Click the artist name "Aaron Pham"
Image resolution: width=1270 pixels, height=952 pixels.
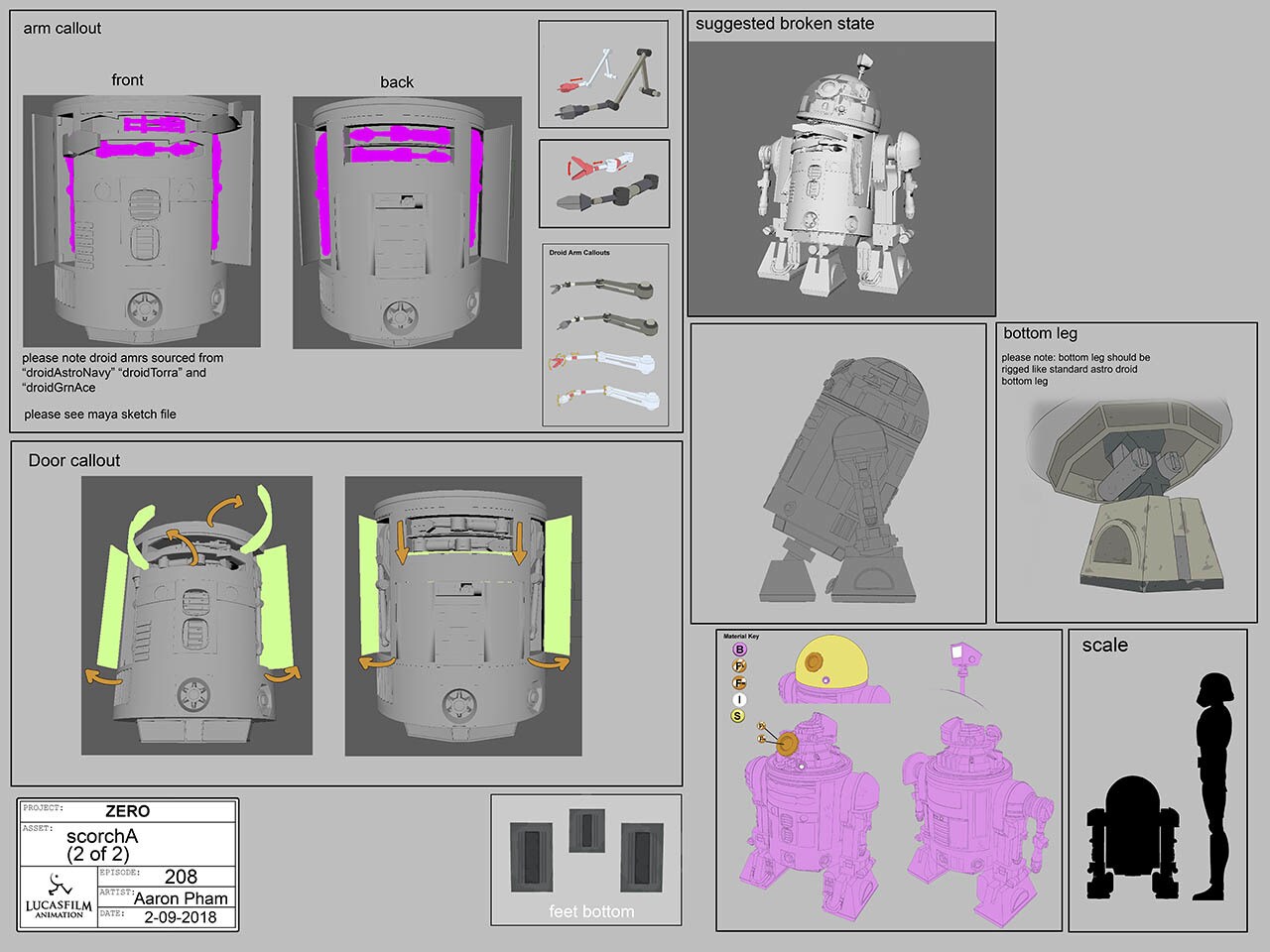[181, 898]
